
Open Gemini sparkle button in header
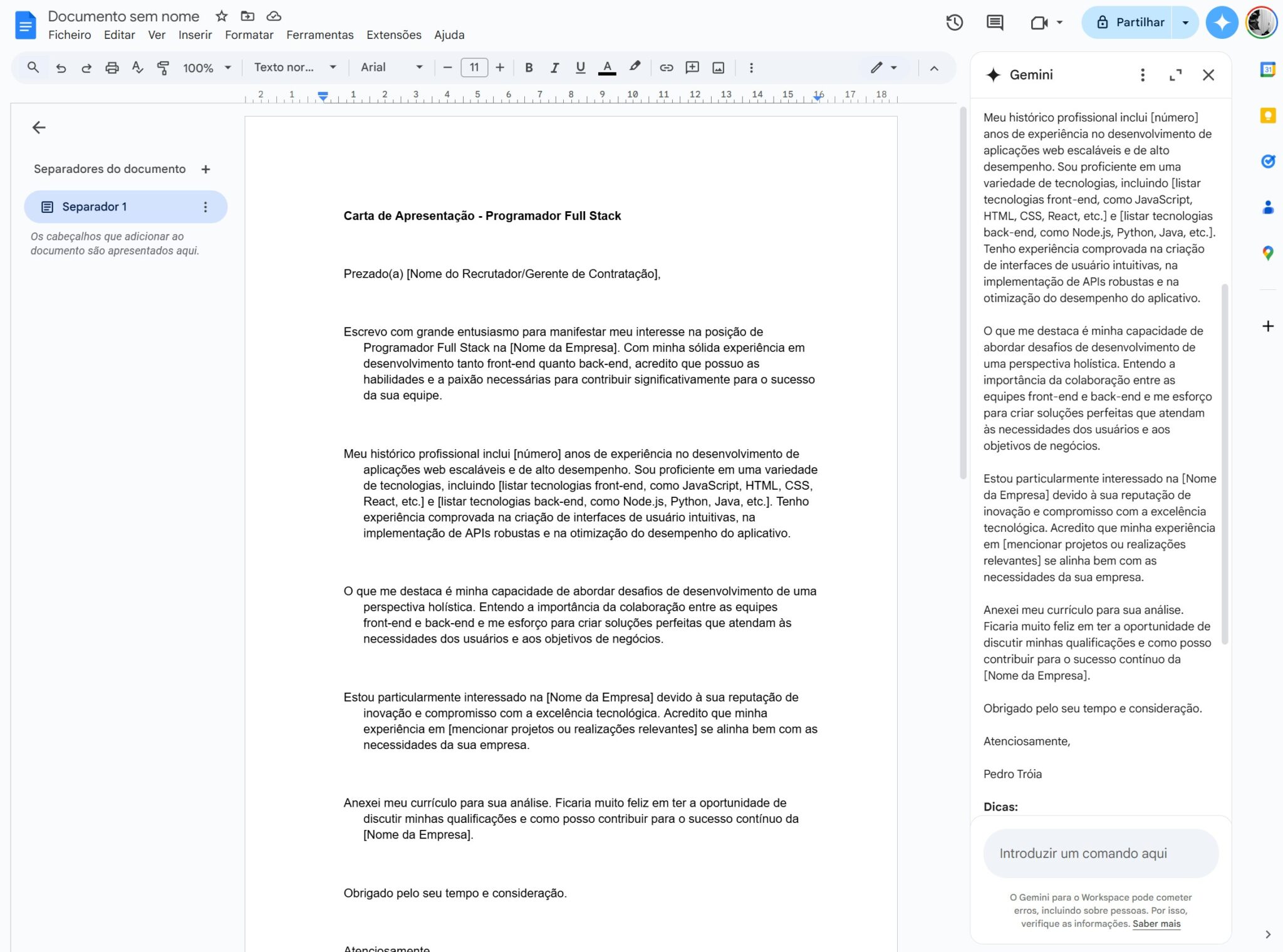1222,23
